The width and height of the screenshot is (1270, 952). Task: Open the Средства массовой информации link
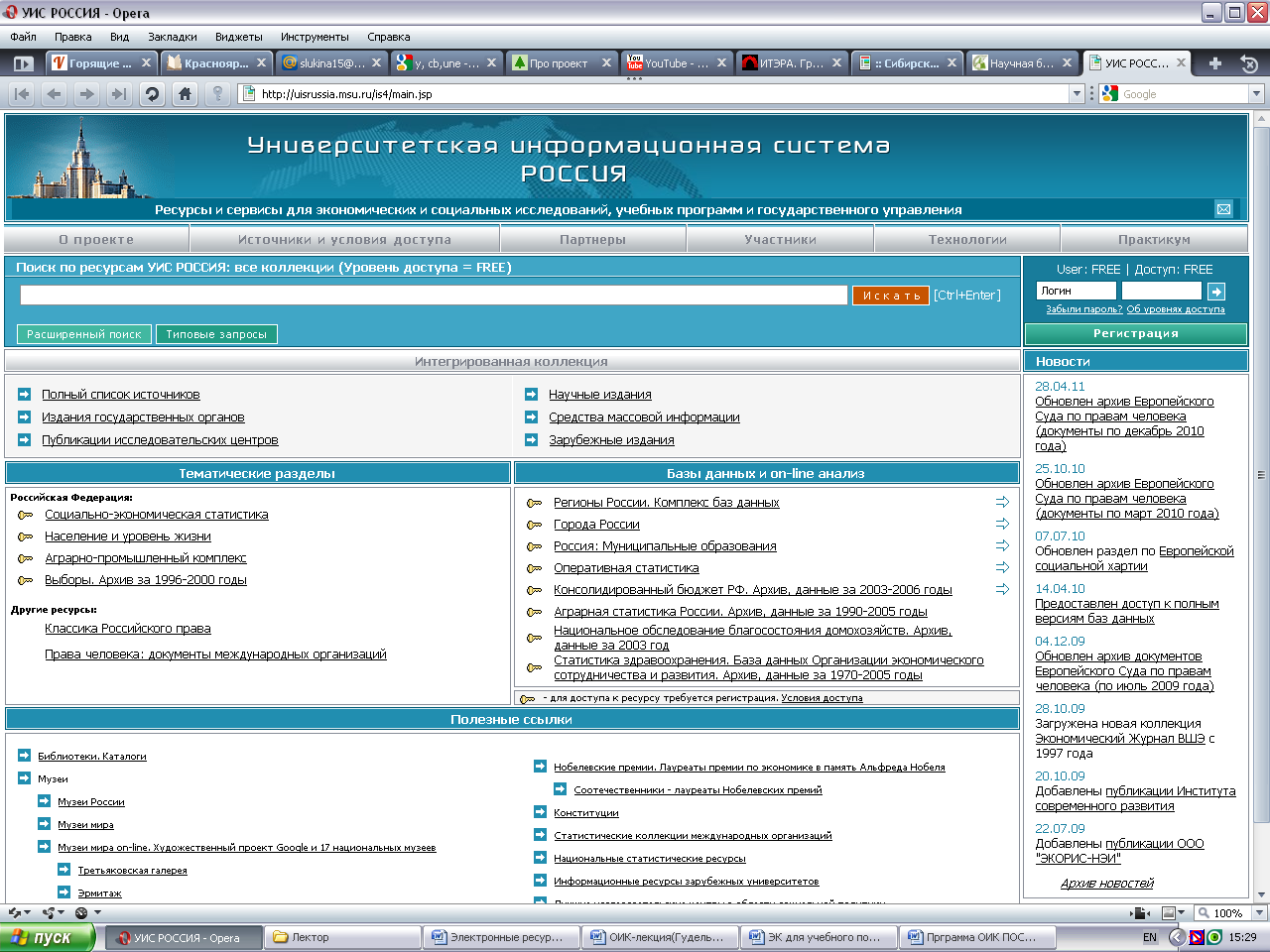click(x=644, y=417)
